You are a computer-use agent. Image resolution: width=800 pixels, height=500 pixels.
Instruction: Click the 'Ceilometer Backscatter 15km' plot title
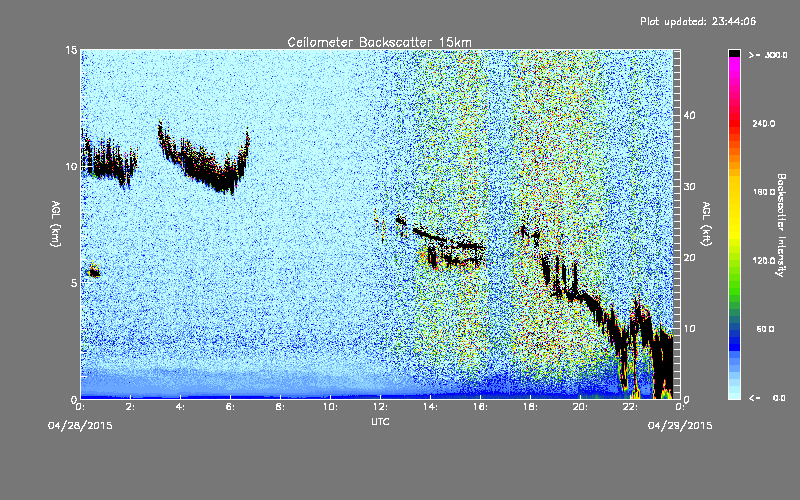pos(379,42)
